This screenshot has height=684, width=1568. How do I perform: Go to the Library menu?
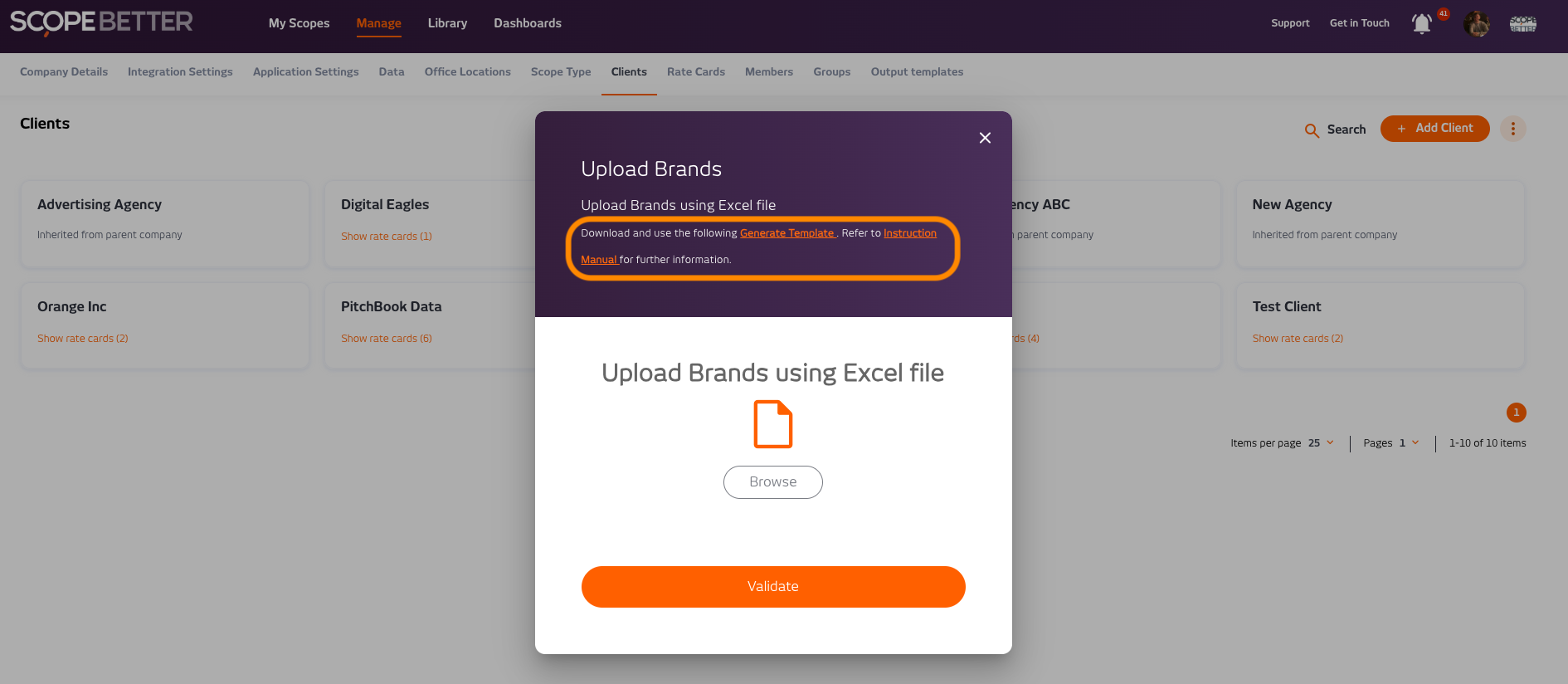point(447,23)
